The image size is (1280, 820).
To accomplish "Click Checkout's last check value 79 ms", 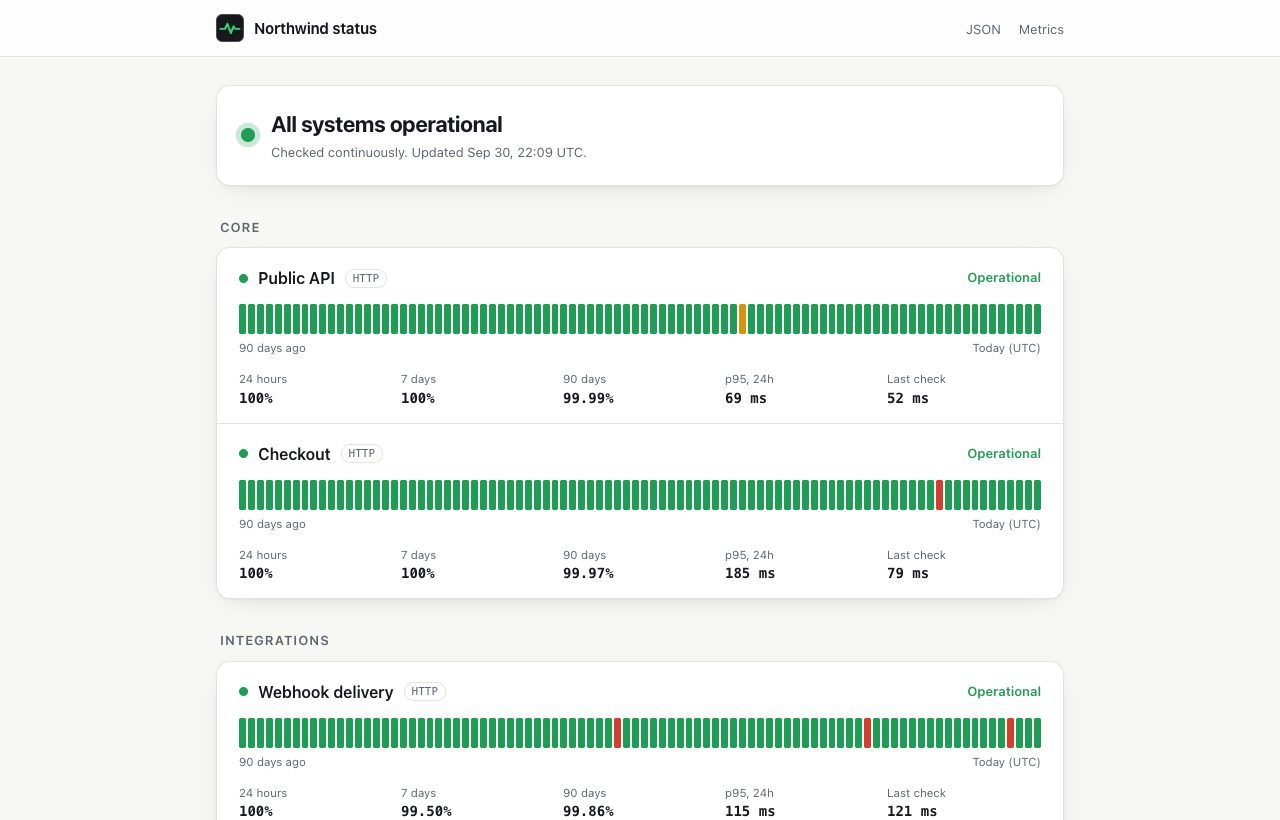I will tap(908, 573).
